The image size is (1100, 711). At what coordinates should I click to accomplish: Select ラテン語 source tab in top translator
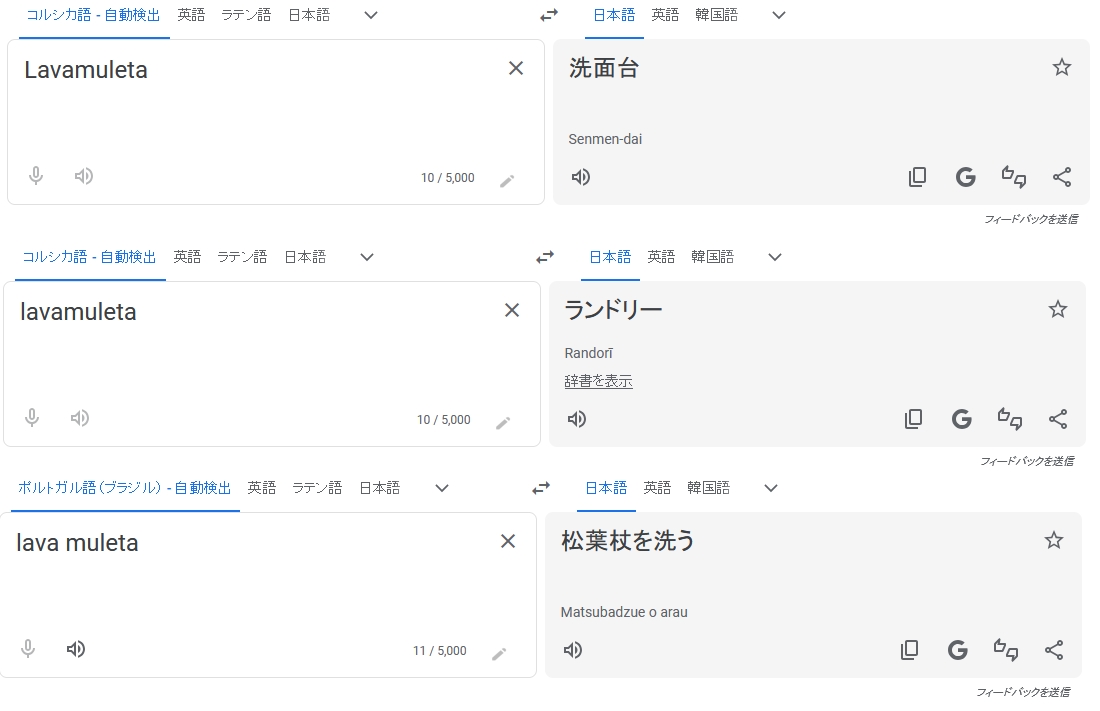pos(246,15)
